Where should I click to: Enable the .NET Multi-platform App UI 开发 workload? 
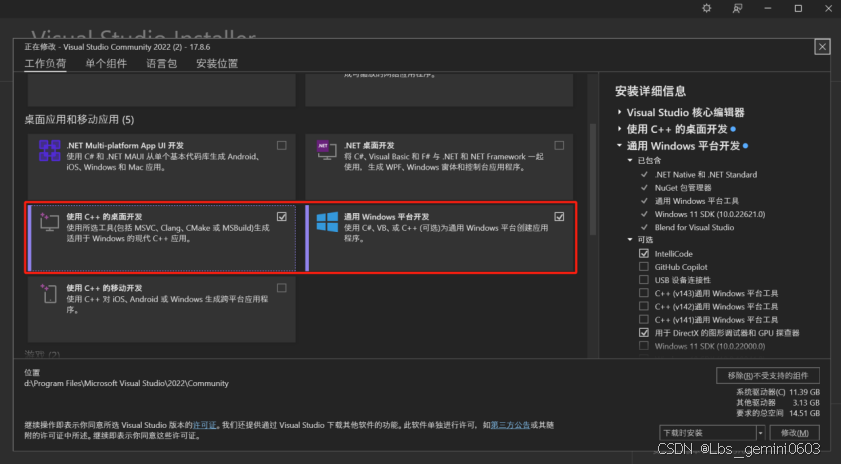tap(281, 146)
